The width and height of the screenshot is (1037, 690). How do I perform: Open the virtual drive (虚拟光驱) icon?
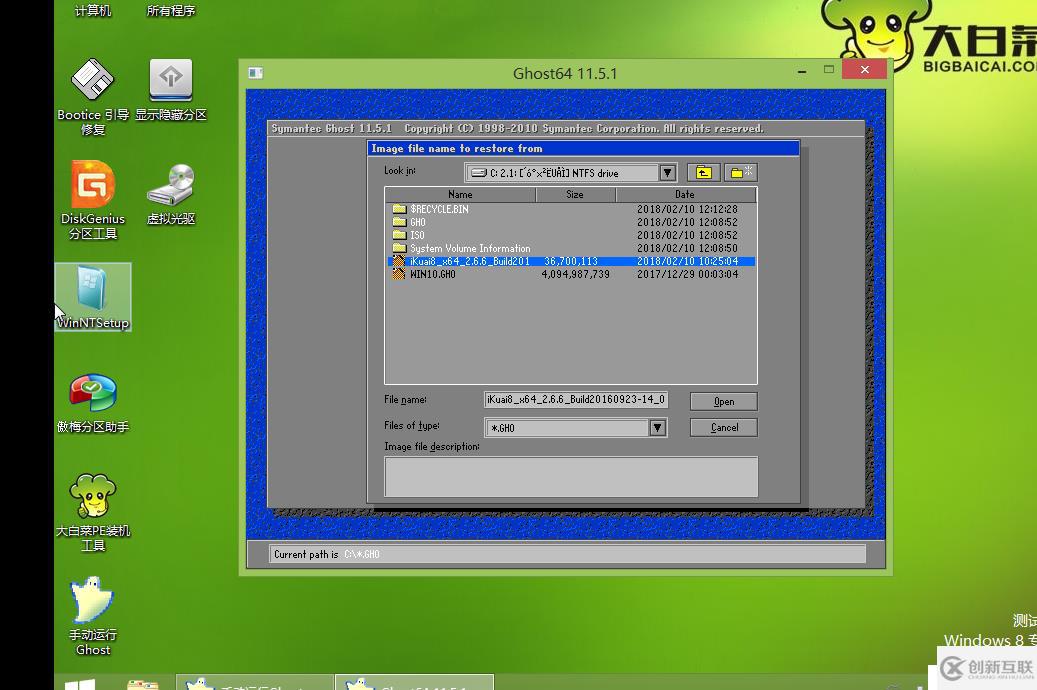click(171, 187)
